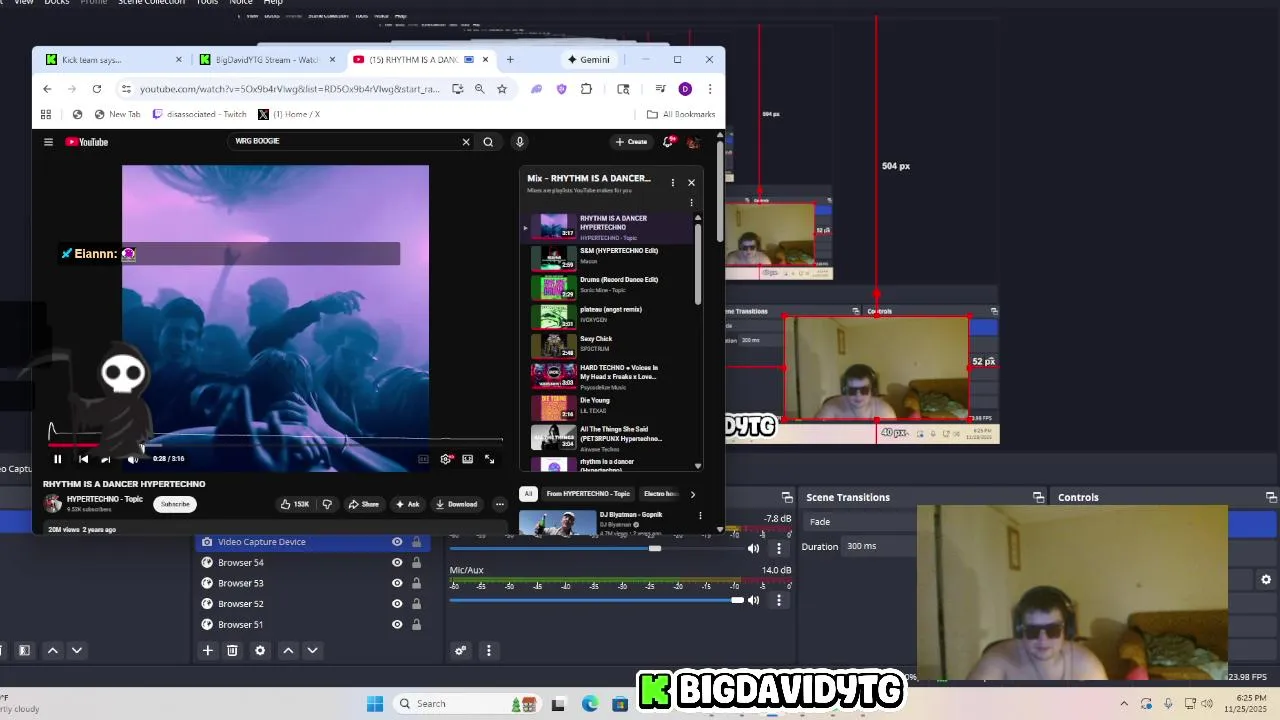Lock the Browser 52 source
This screenshot has height=720, width=1280.
(x=416, y=604)
